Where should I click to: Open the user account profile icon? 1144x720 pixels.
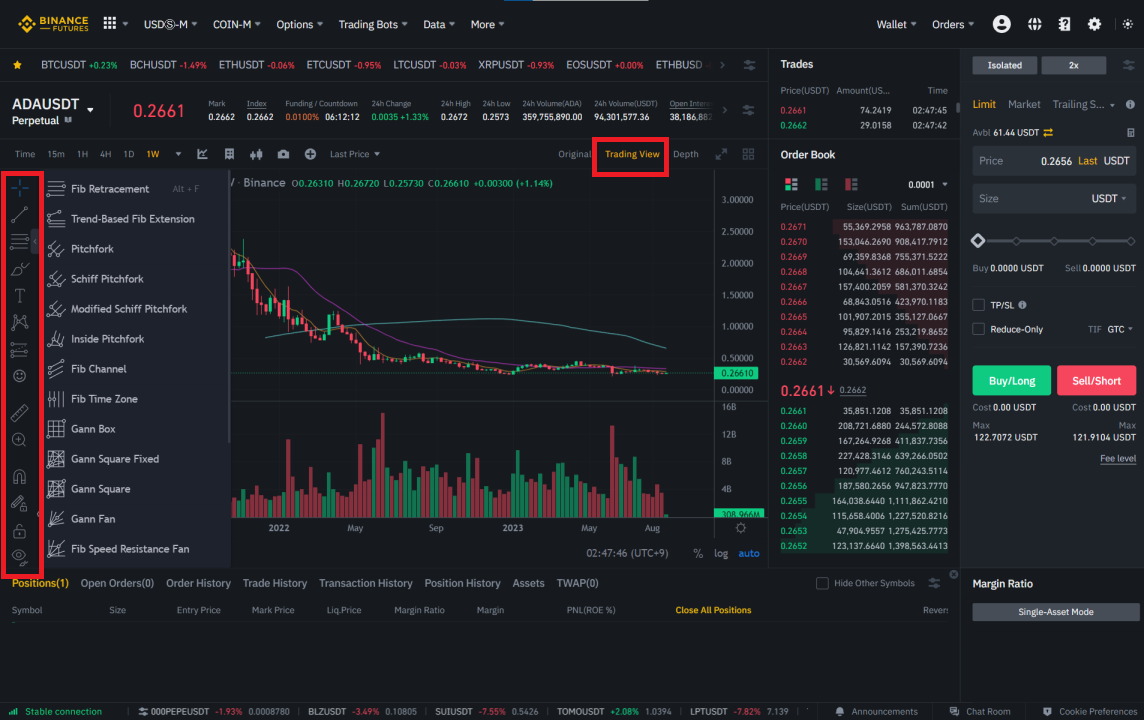[x=1002, y=24]
